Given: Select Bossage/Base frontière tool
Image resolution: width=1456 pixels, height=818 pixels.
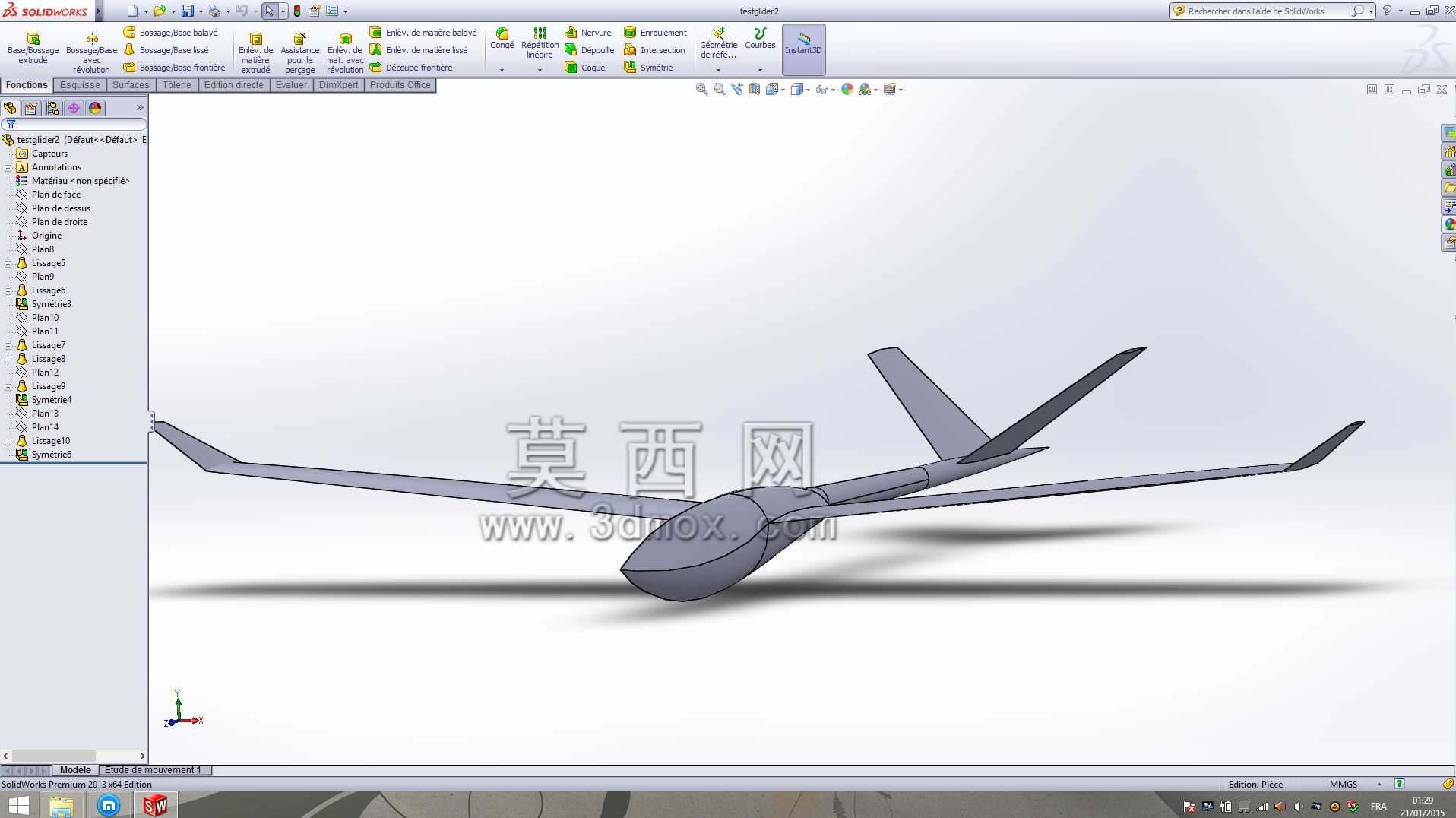Looking at the screenshot, I should point(175,68).
